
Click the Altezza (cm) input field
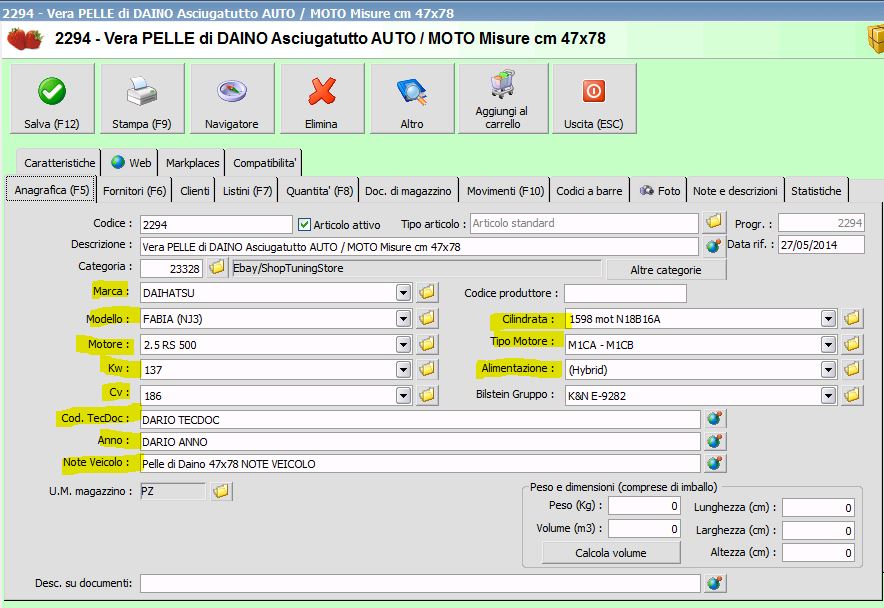point(818,553)
